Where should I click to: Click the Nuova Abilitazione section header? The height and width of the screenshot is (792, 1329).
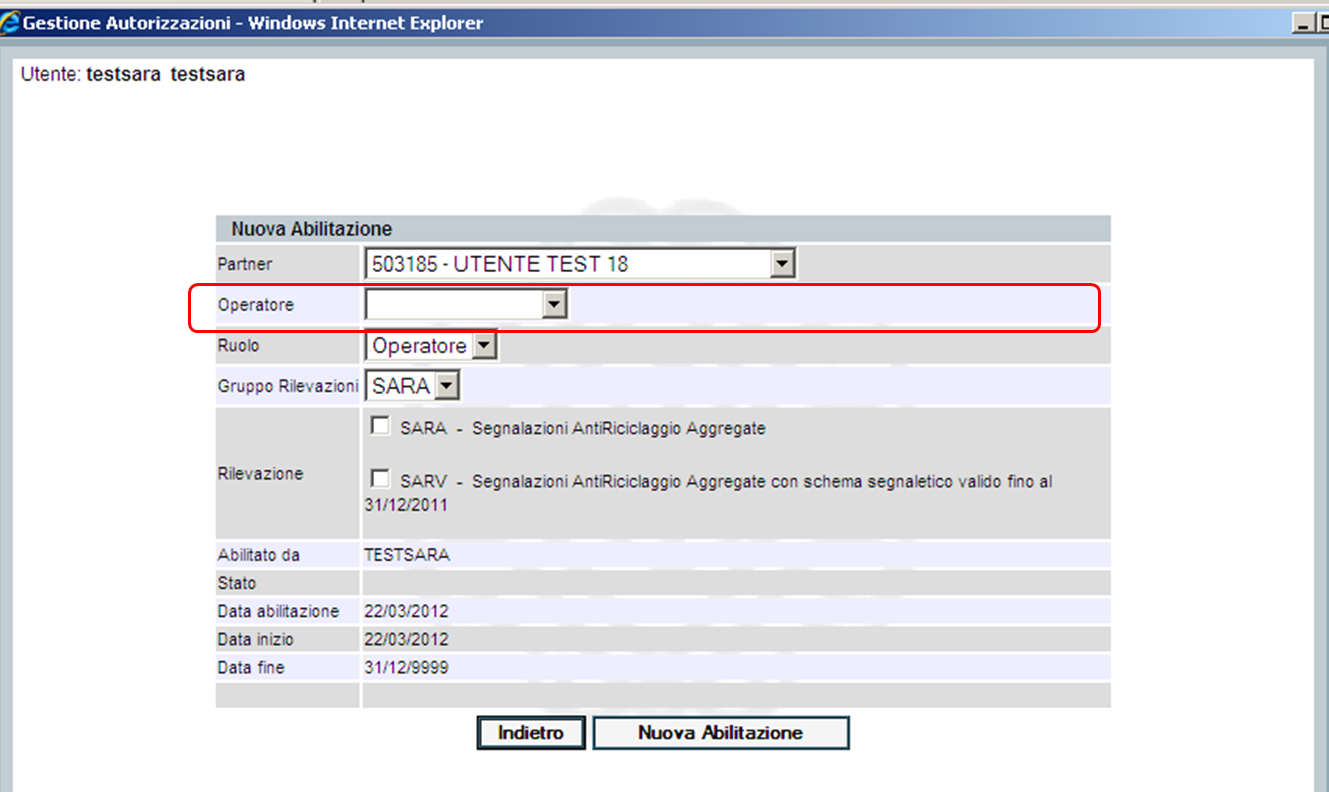pos(663,229)
